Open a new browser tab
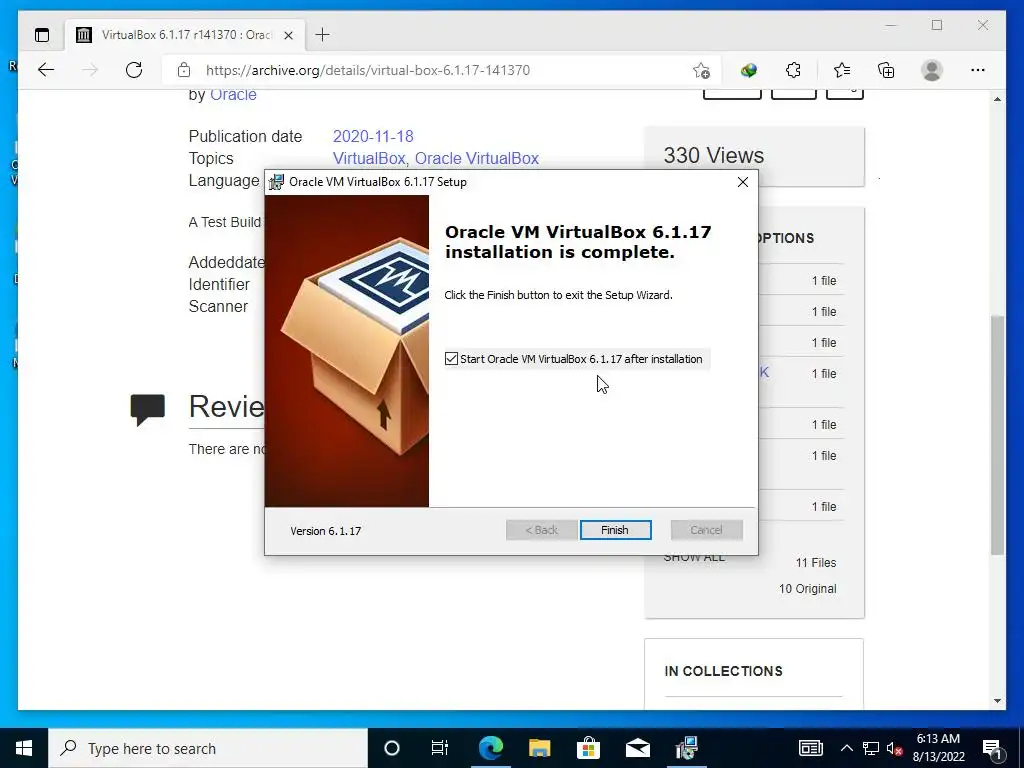 (x=323, y=35)
